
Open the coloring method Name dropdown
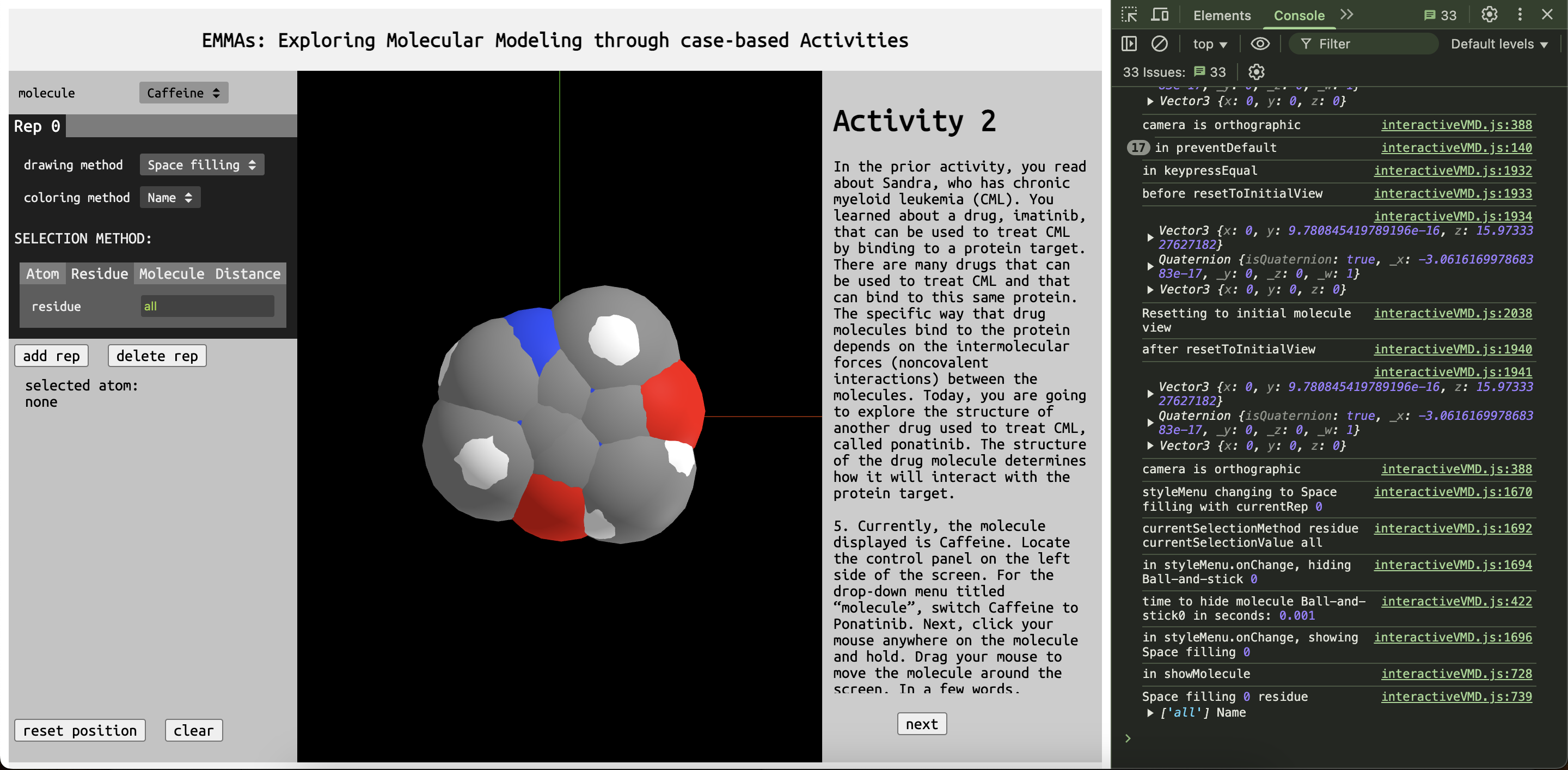pyautogui.click(x=170, y=197)
